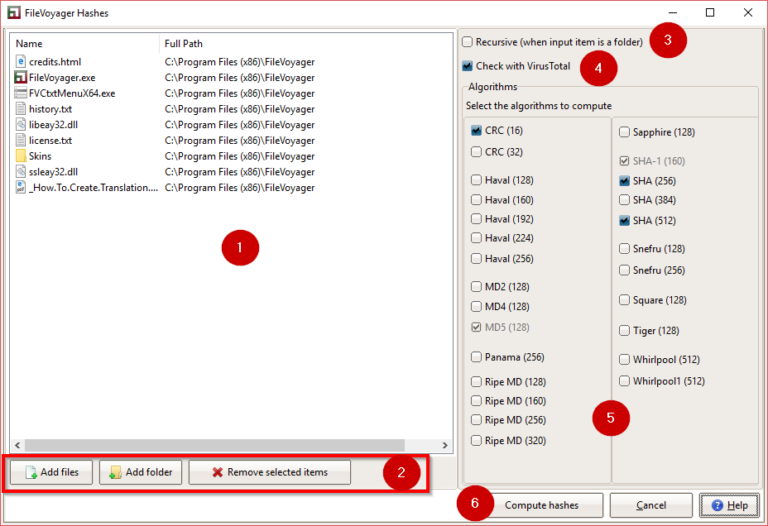Tick the Whirlpool1 (512) checkbox
The height and width of the screenshot is (526, 768).
pos(624,381)
